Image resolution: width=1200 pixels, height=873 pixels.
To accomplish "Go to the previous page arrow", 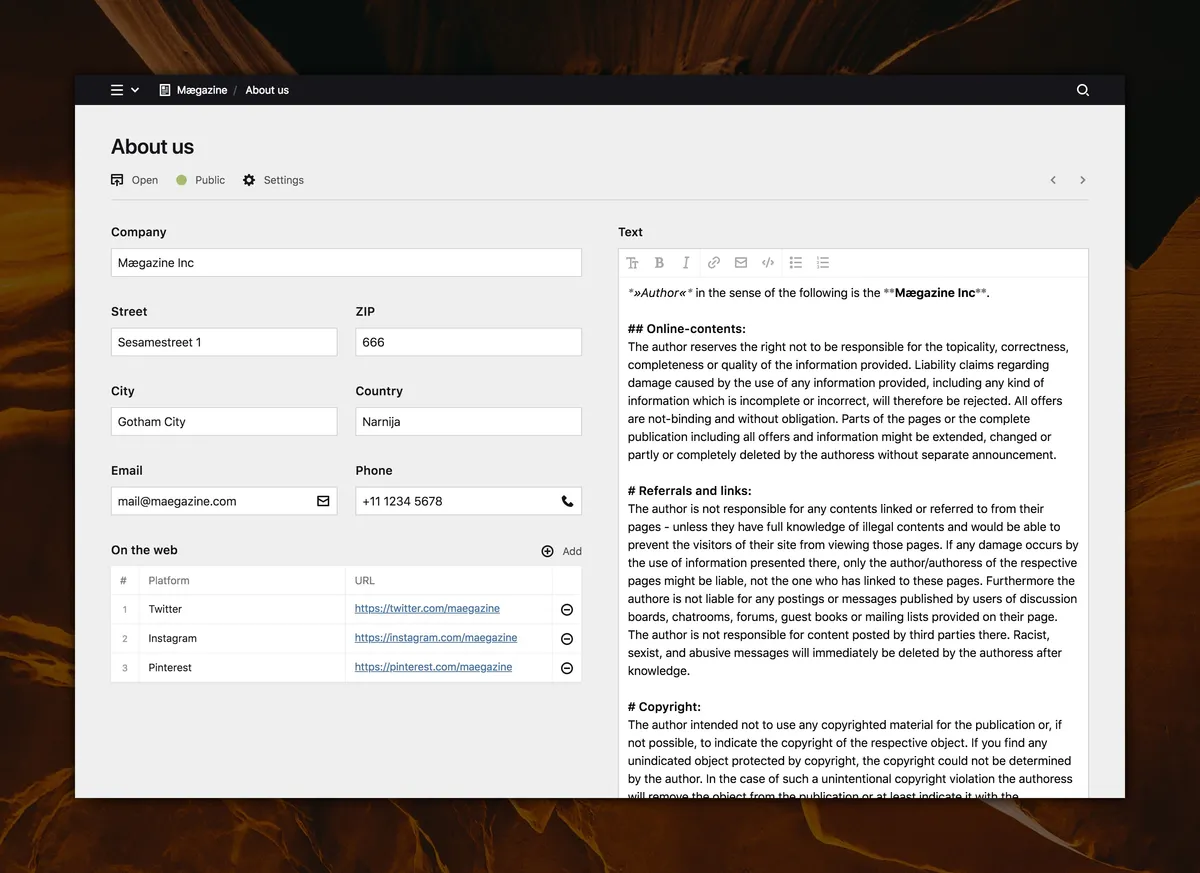I will pyautogui.click(x=1053, y=180).
